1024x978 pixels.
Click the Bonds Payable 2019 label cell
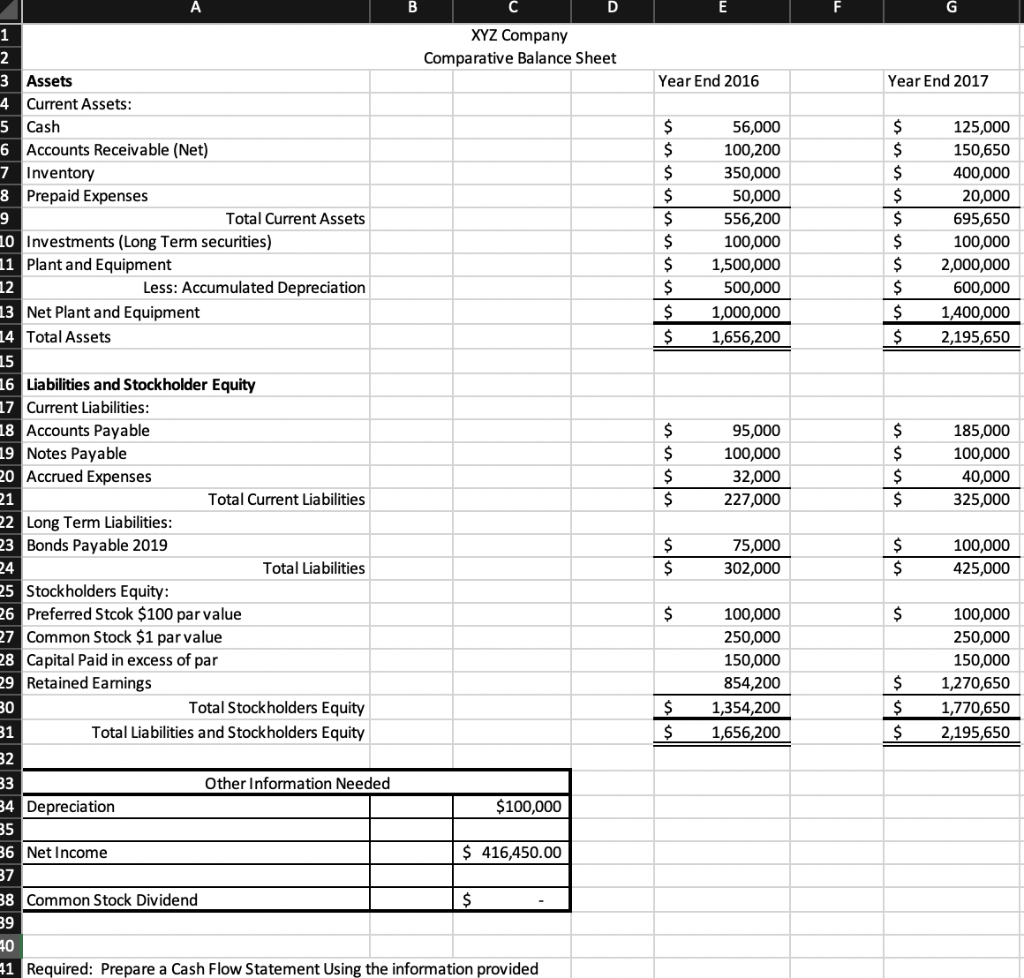[196, 545]
